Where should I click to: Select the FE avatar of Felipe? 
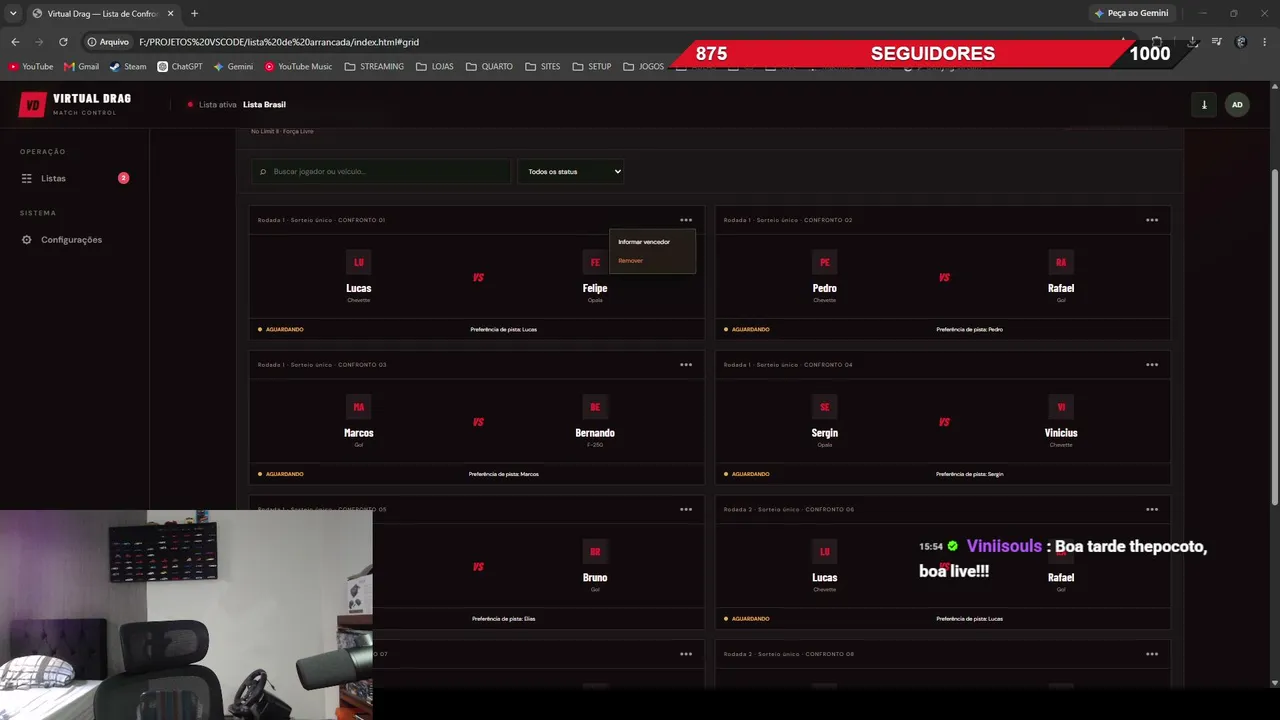pos(595,263)
